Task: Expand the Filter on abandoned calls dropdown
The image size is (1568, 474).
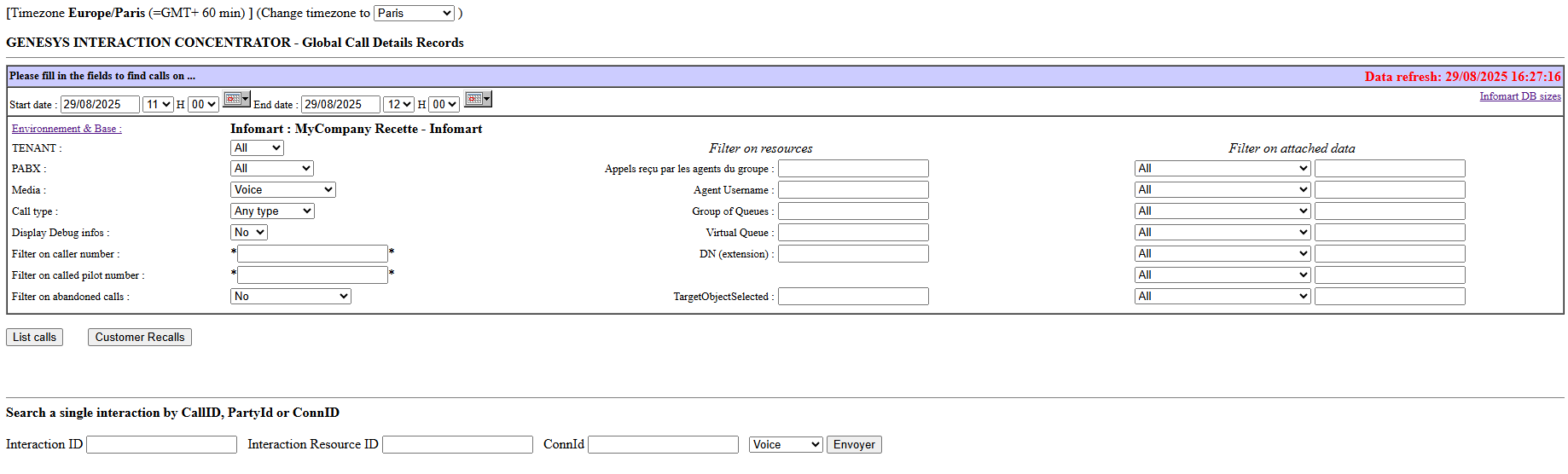Action: (x=290, y=297)
